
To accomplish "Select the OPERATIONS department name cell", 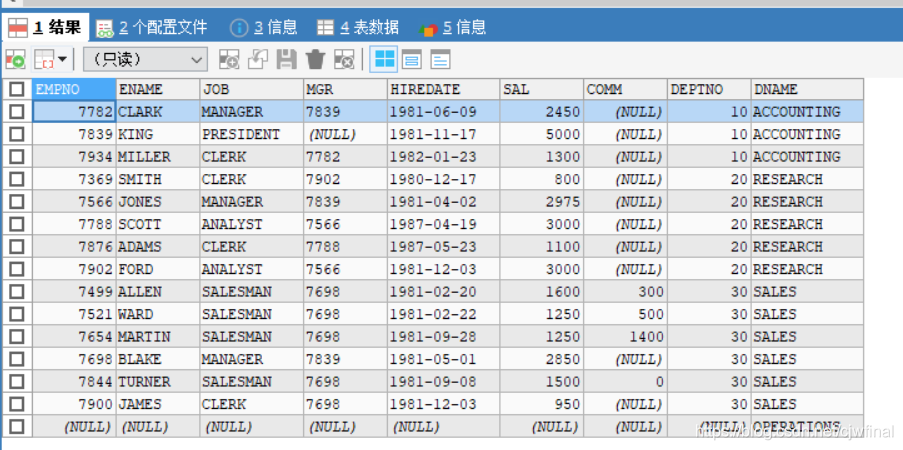I will pyautogui.click(x=807, y=426).
